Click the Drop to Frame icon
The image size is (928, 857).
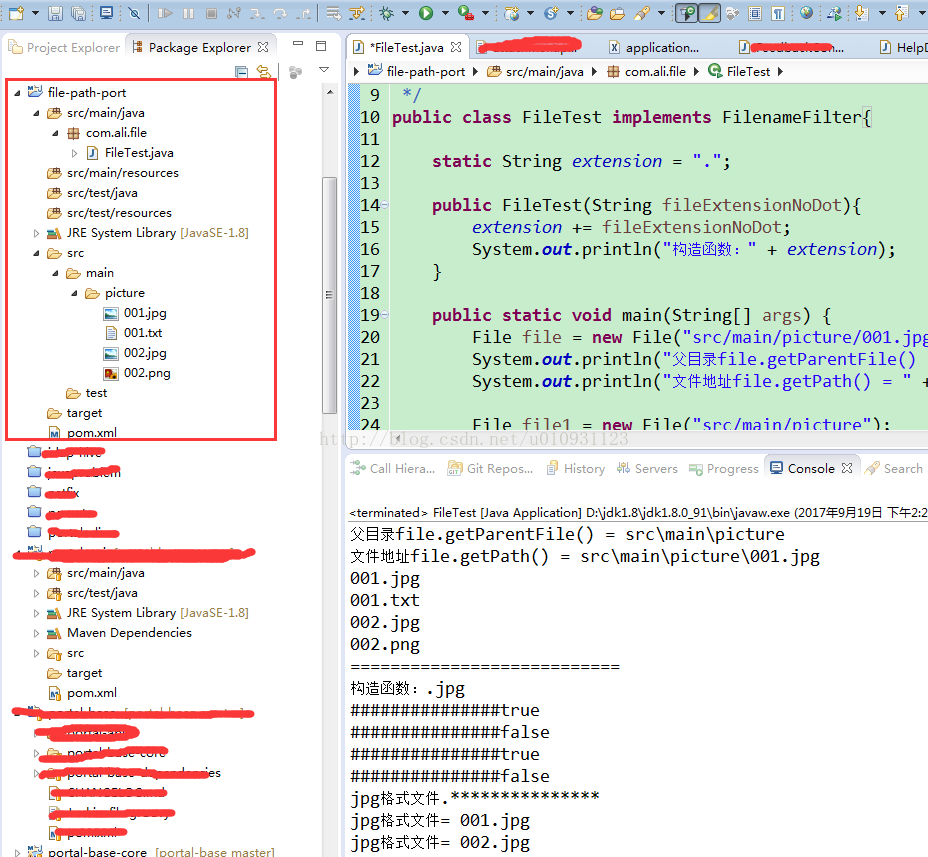coord(334,13)
